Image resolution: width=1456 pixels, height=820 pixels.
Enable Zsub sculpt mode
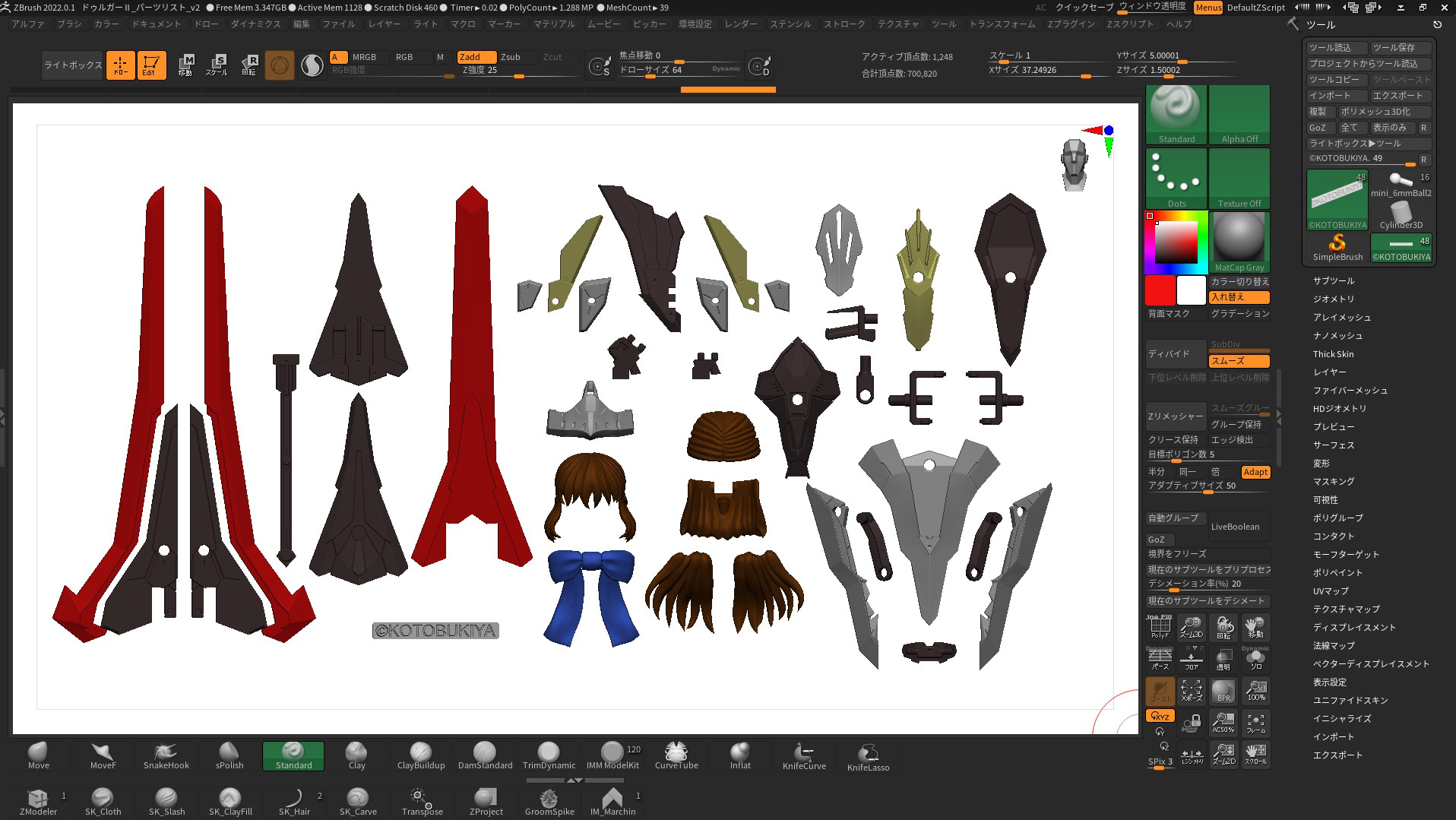tap(517, 57)
